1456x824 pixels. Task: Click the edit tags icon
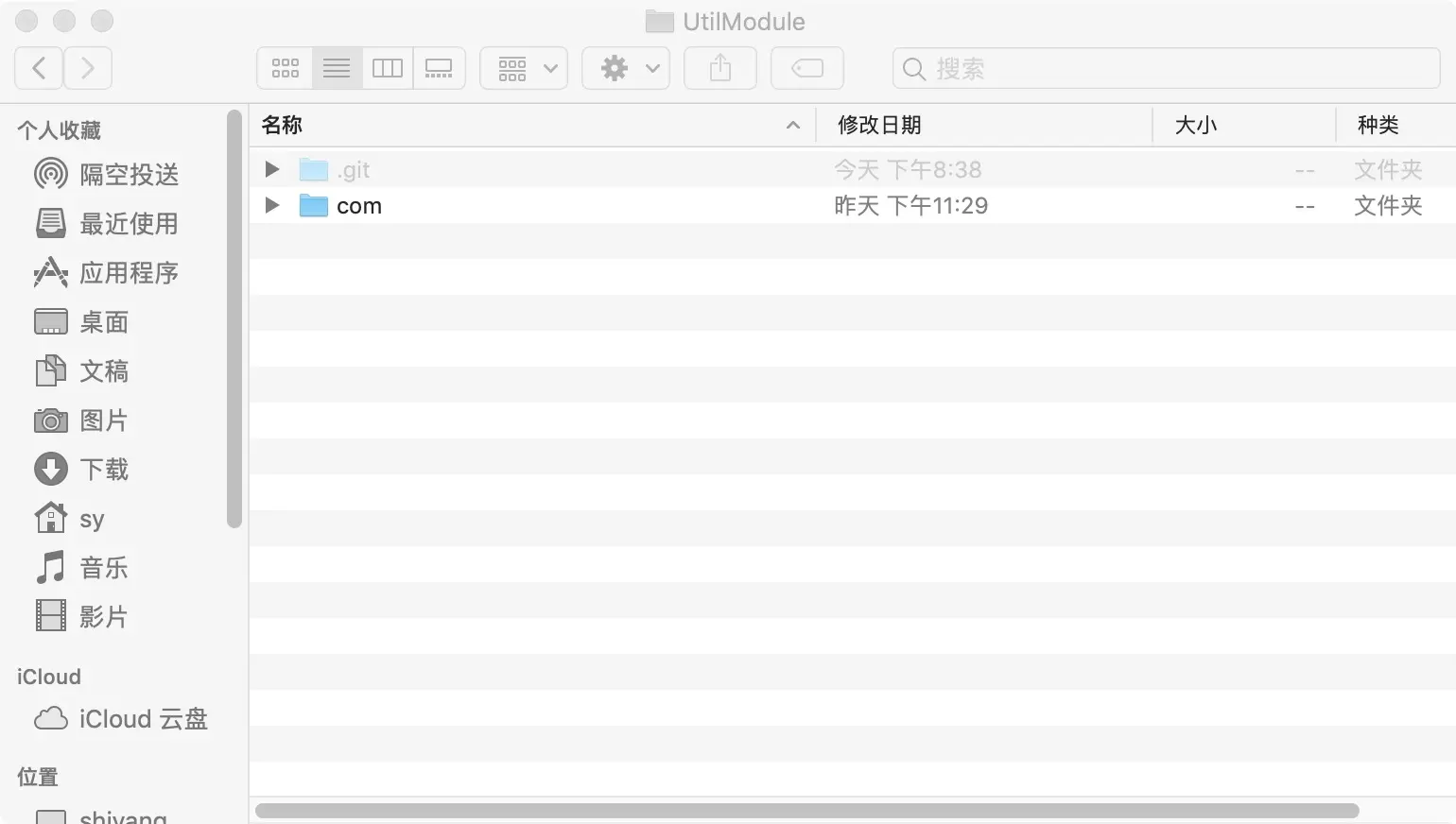tap(807, 68)
